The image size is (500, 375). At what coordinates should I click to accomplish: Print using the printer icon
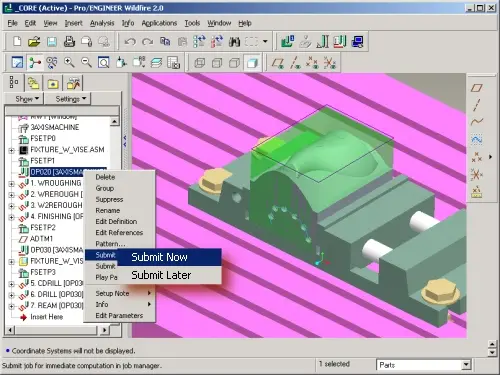point(69,42)
